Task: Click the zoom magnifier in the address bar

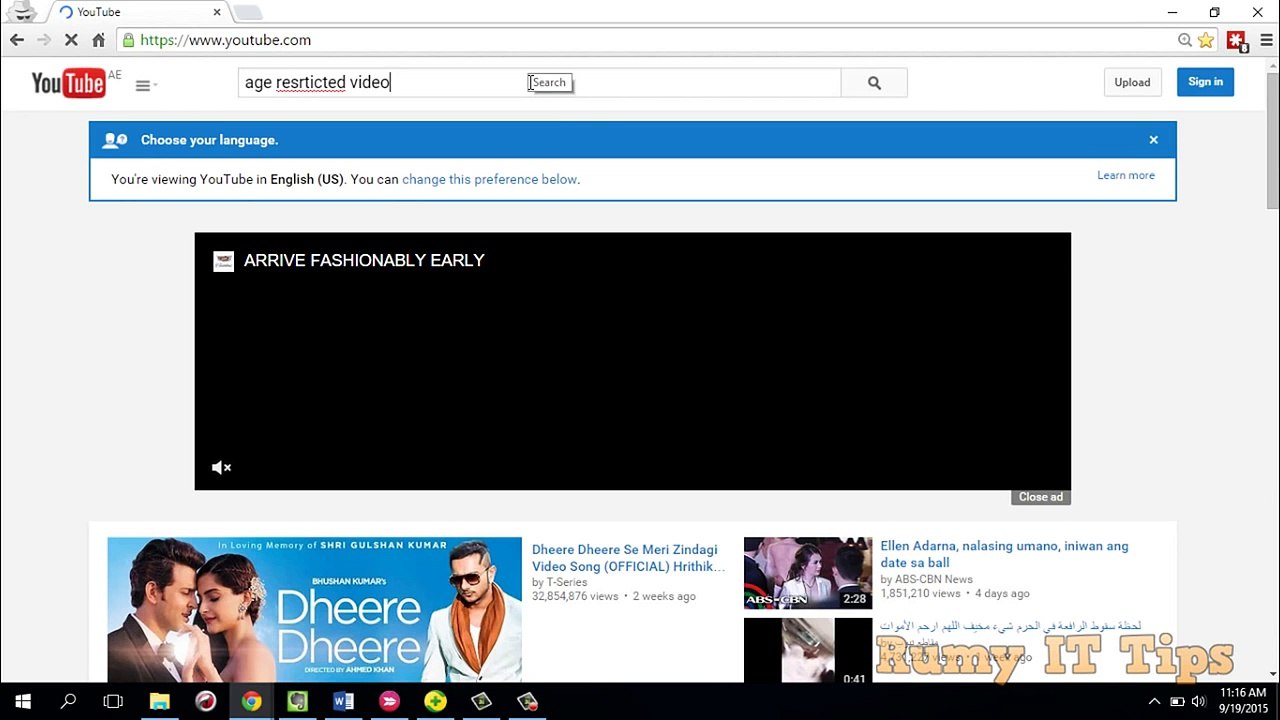Action: (1185, 40)
